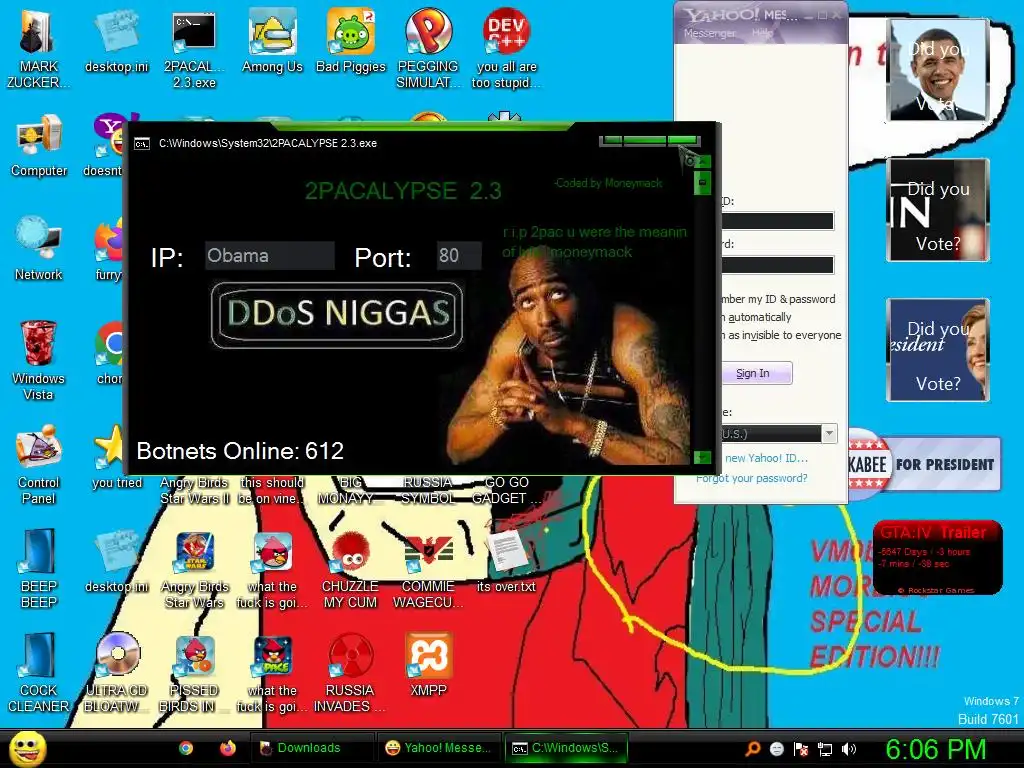Click the BEEP BEEP desktop icon
The height and width of the screenshot is (768, 1024).
39,568
